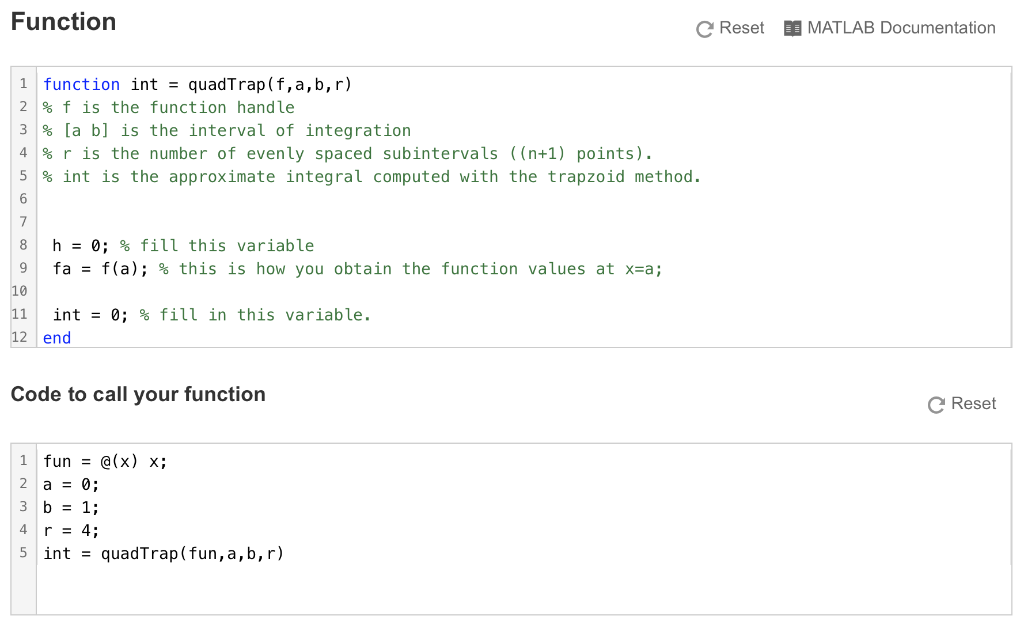Screen dimensions: 1024x627
Task: Click line number 1 of the call code gutter
Action: coord(22,461)
